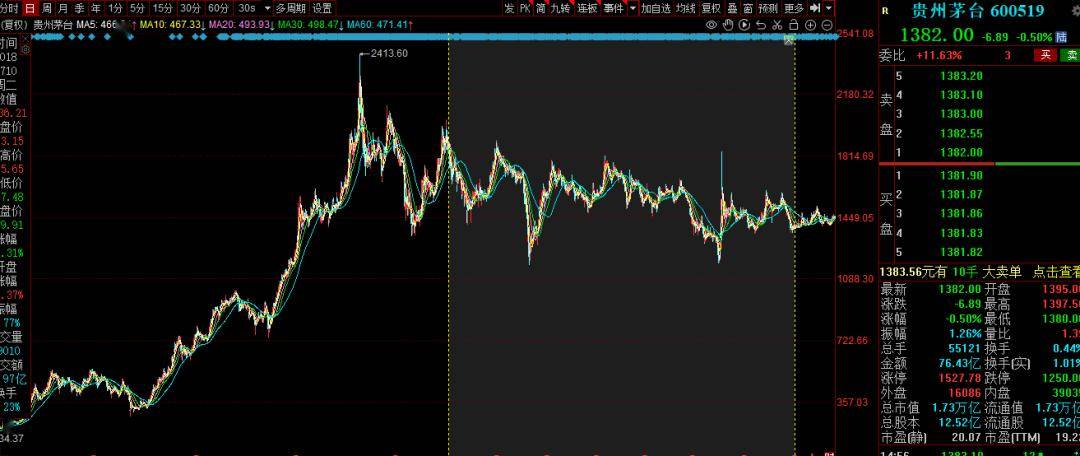1080x456 pixels.
Task: Open the settings gear beside stock code
Action: (1076, 10)
